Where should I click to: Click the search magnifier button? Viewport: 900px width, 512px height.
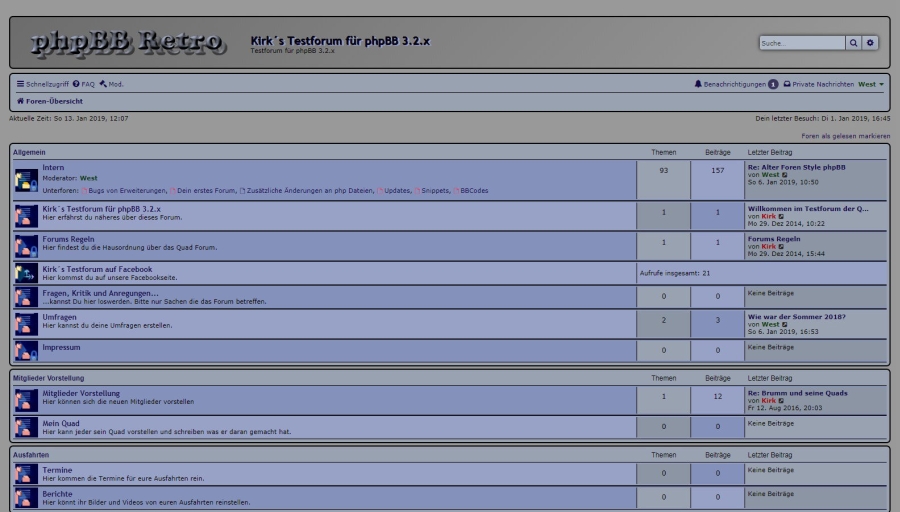click(x=853, y=43)
